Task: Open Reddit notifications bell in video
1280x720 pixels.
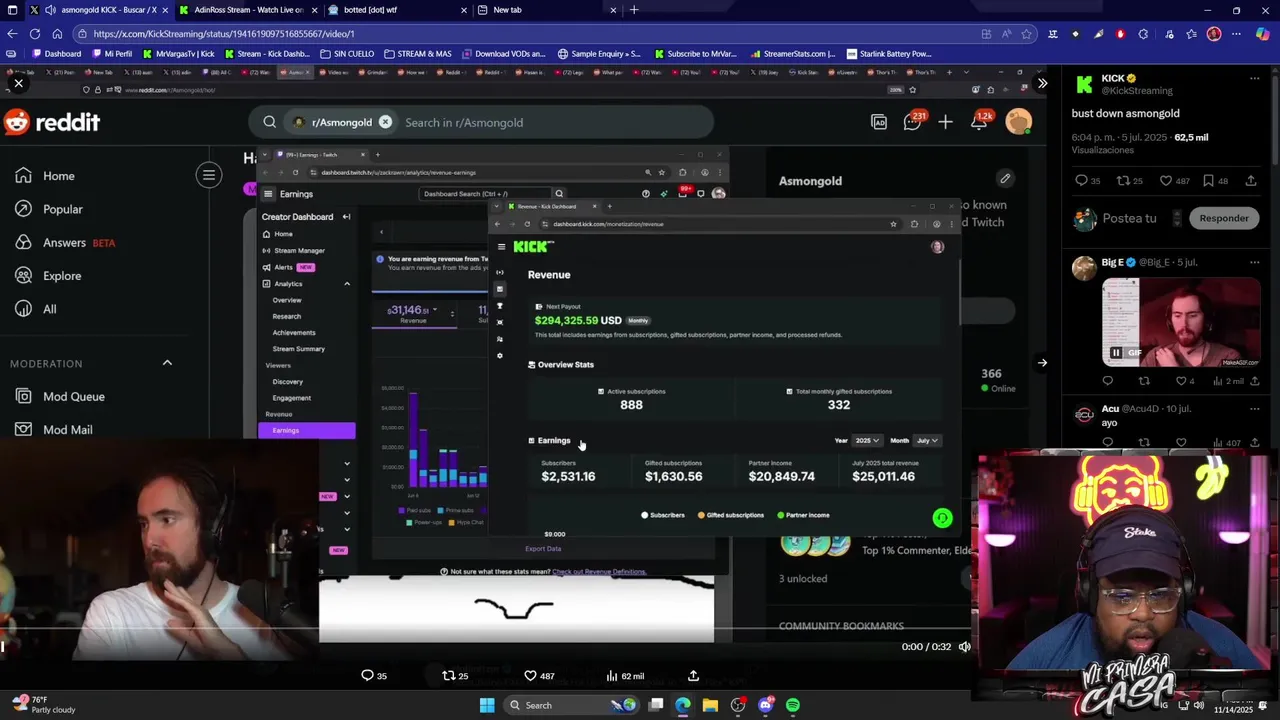Action: [979, 122]
